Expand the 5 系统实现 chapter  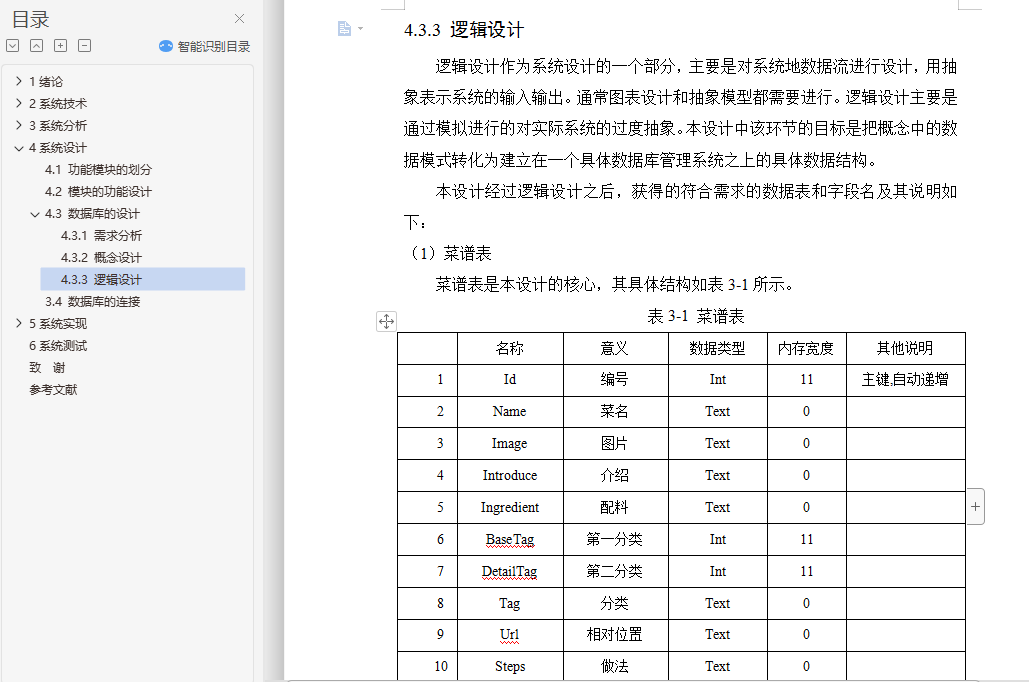(19, 324)
